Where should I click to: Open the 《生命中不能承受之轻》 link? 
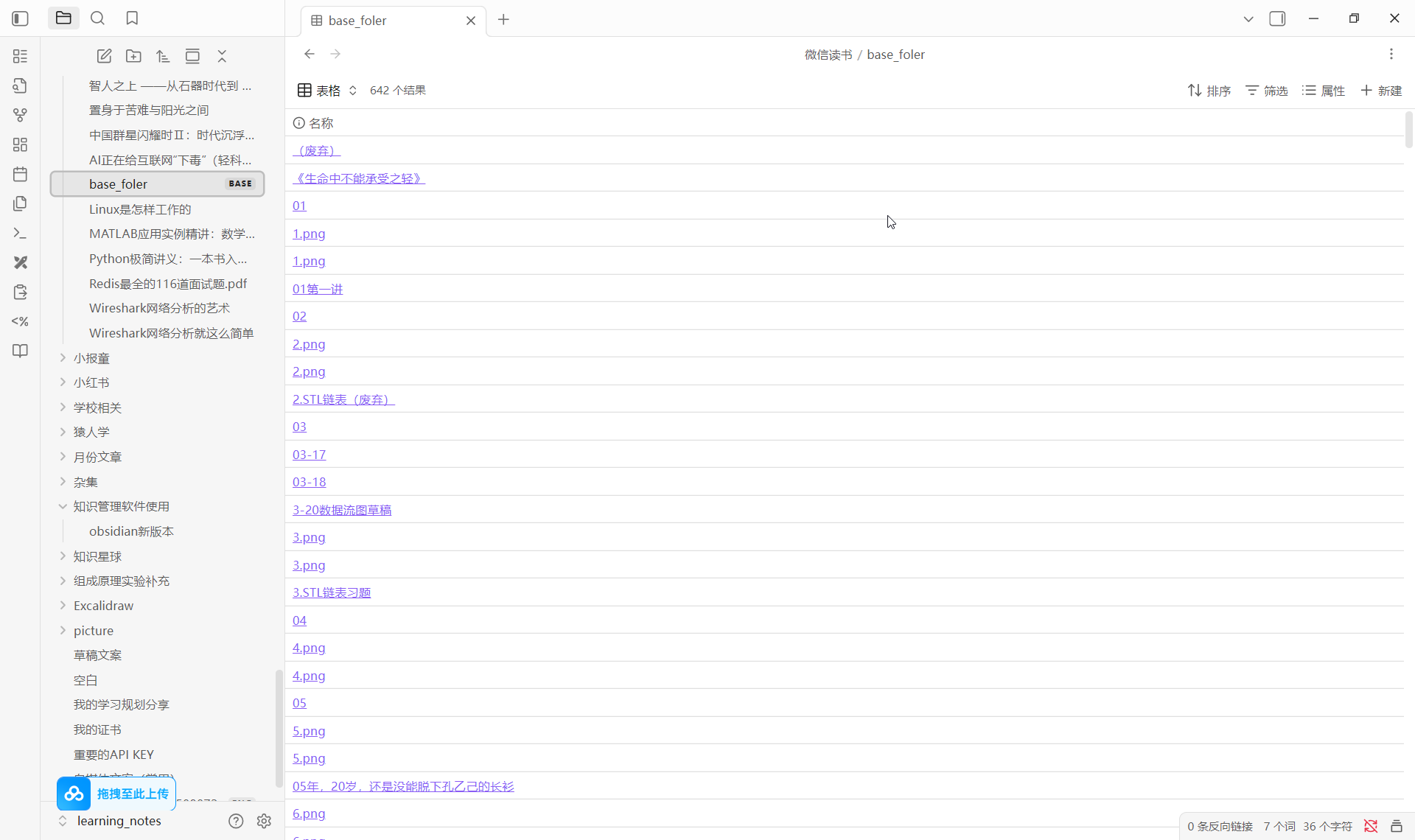coord(358,178)
